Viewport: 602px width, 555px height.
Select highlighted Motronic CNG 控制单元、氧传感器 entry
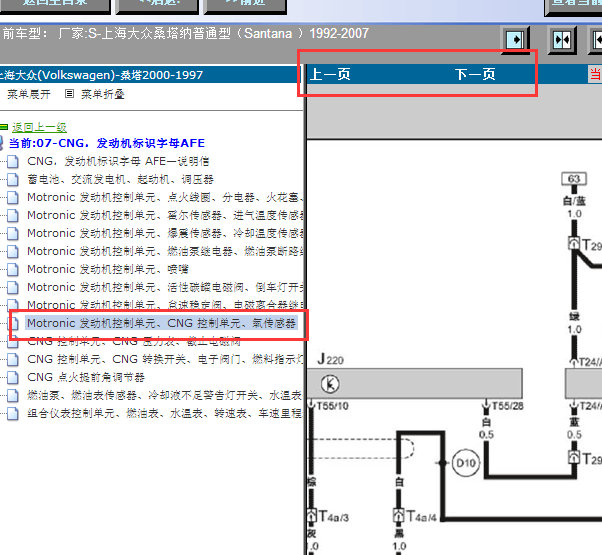[161, 323]
